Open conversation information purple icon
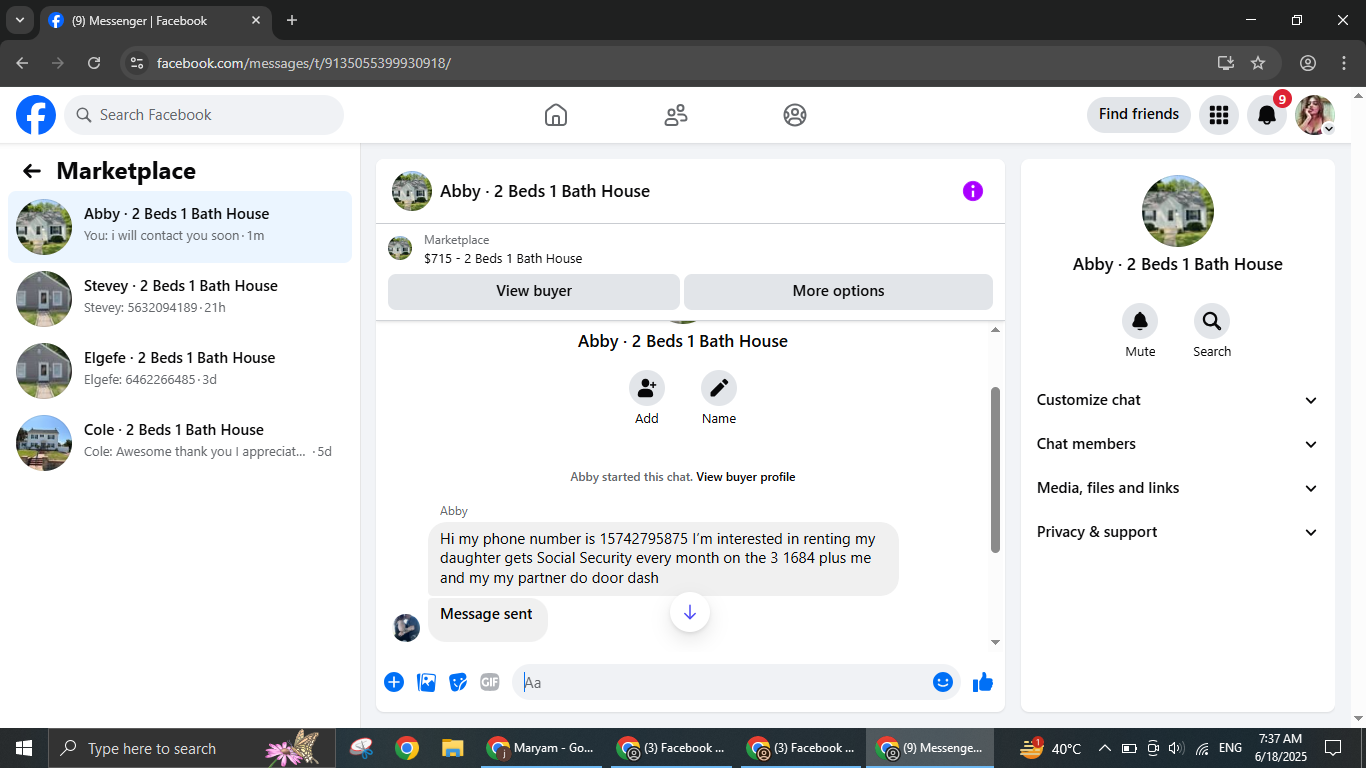The height and width of the screenshot is (768, 1366). (973, 191)
